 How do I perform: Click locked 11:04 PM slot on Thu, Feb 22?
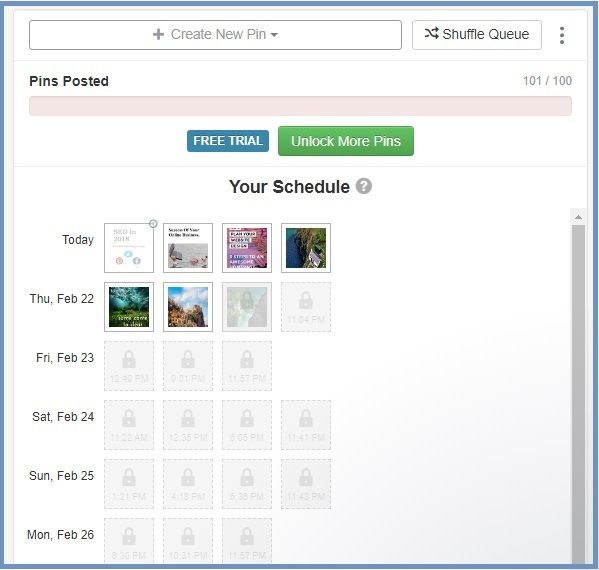(306, 307)
